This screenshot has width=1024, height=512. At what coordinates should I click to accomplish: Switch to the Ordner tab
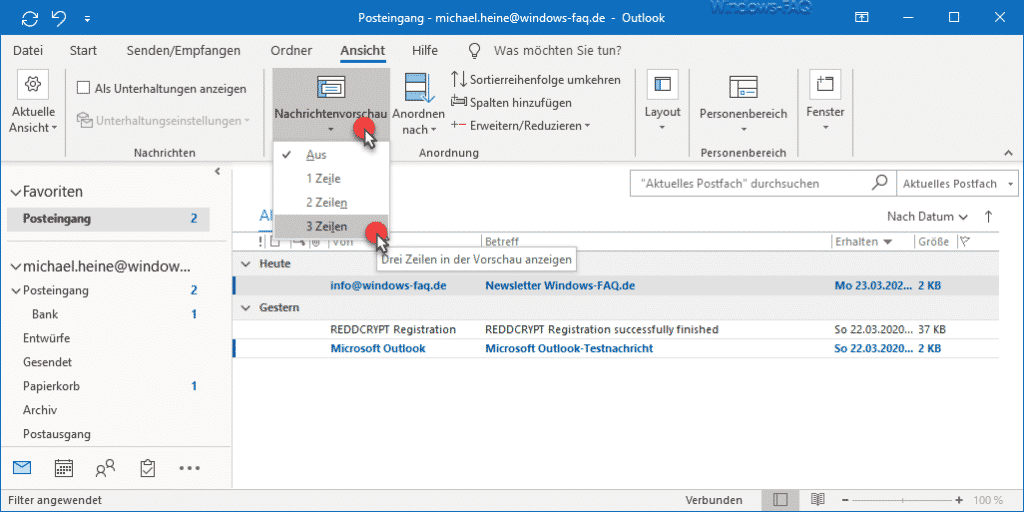coord(291,50)
